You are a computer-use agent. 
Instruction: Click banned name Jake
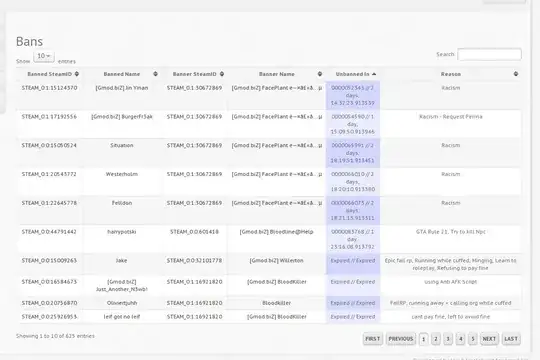(122, 261)
